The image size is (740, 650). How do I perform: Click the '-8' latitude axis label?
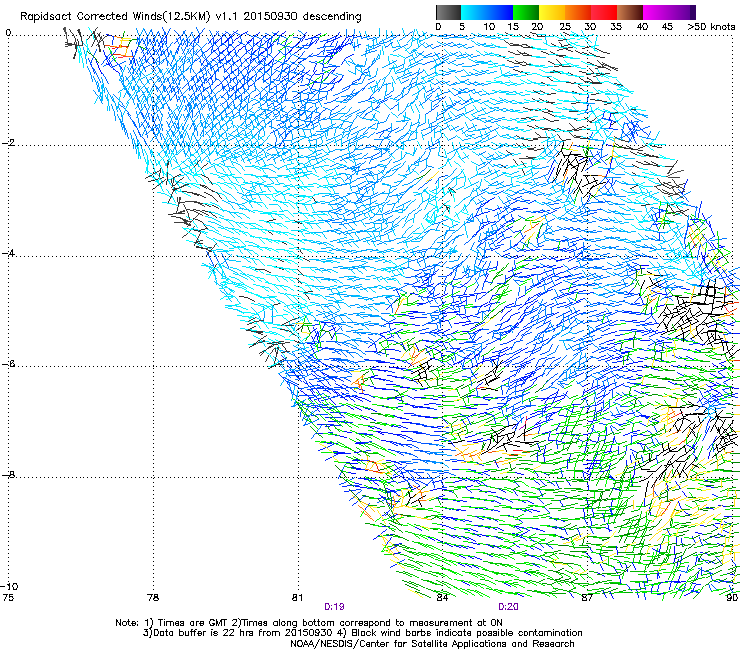coord(8,474)
